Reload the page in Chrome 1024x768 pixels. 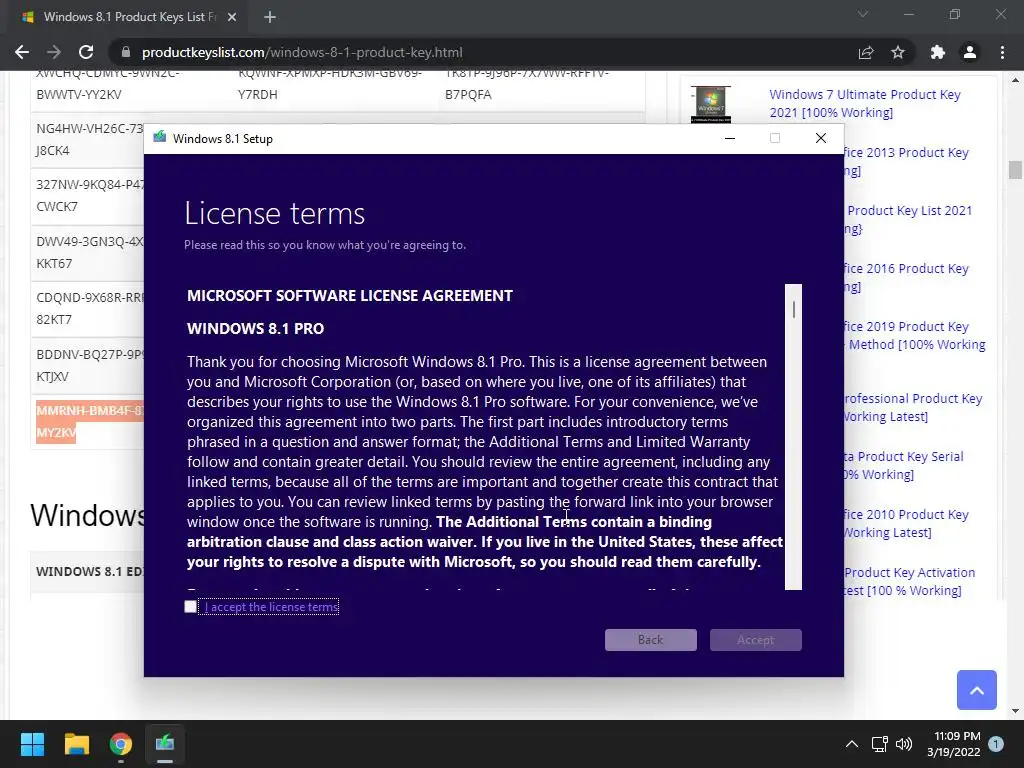click(x=86, y=52)
